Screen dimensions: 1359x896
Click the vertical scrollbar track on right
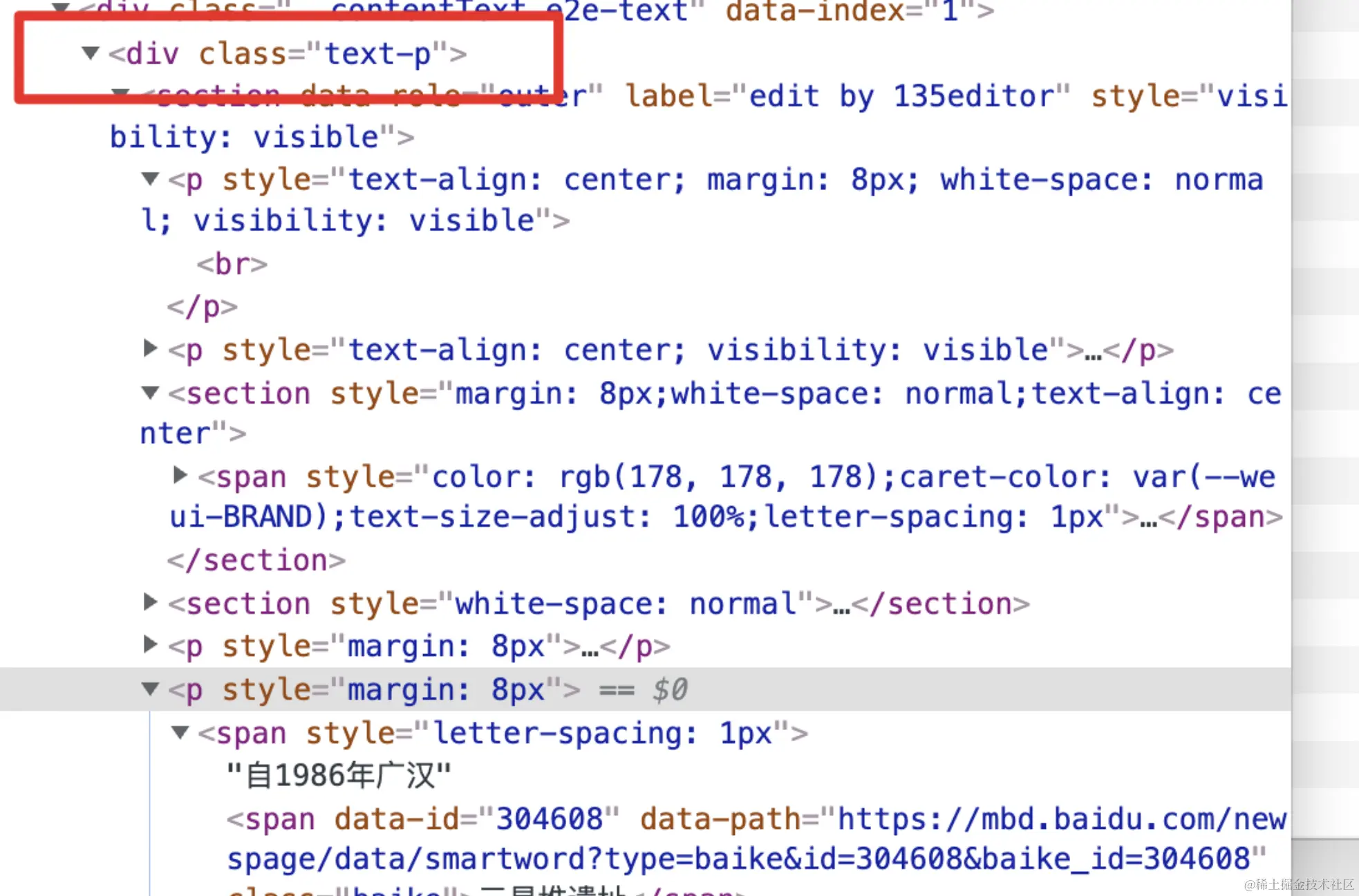click(1324, 415)
